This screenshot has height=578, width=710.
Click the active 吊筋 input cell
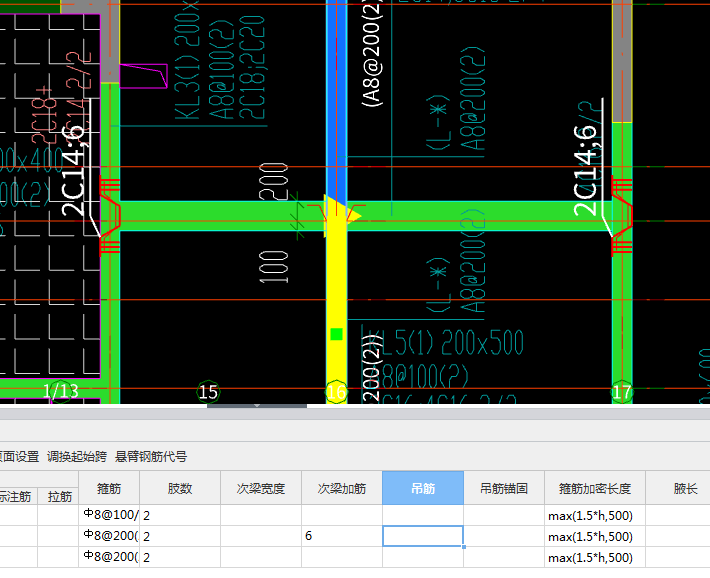(x=423, y=536)
